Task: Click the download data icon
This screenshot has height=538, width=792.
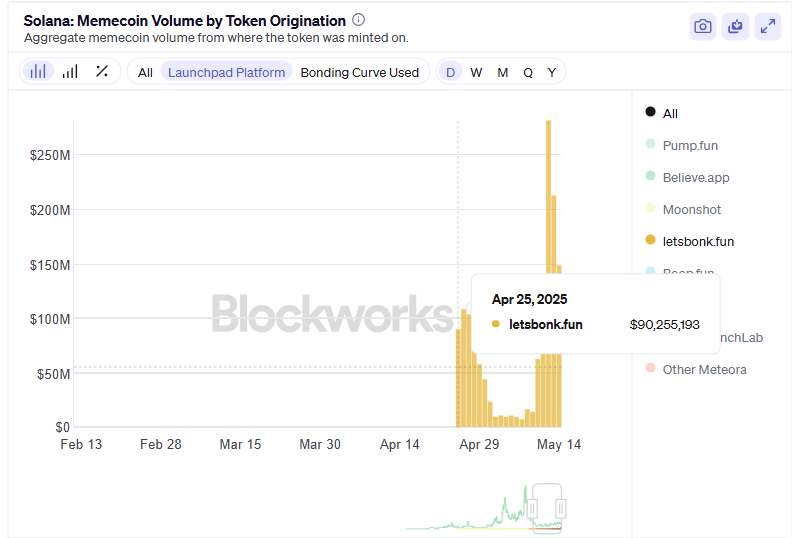Action: [736, 27]
